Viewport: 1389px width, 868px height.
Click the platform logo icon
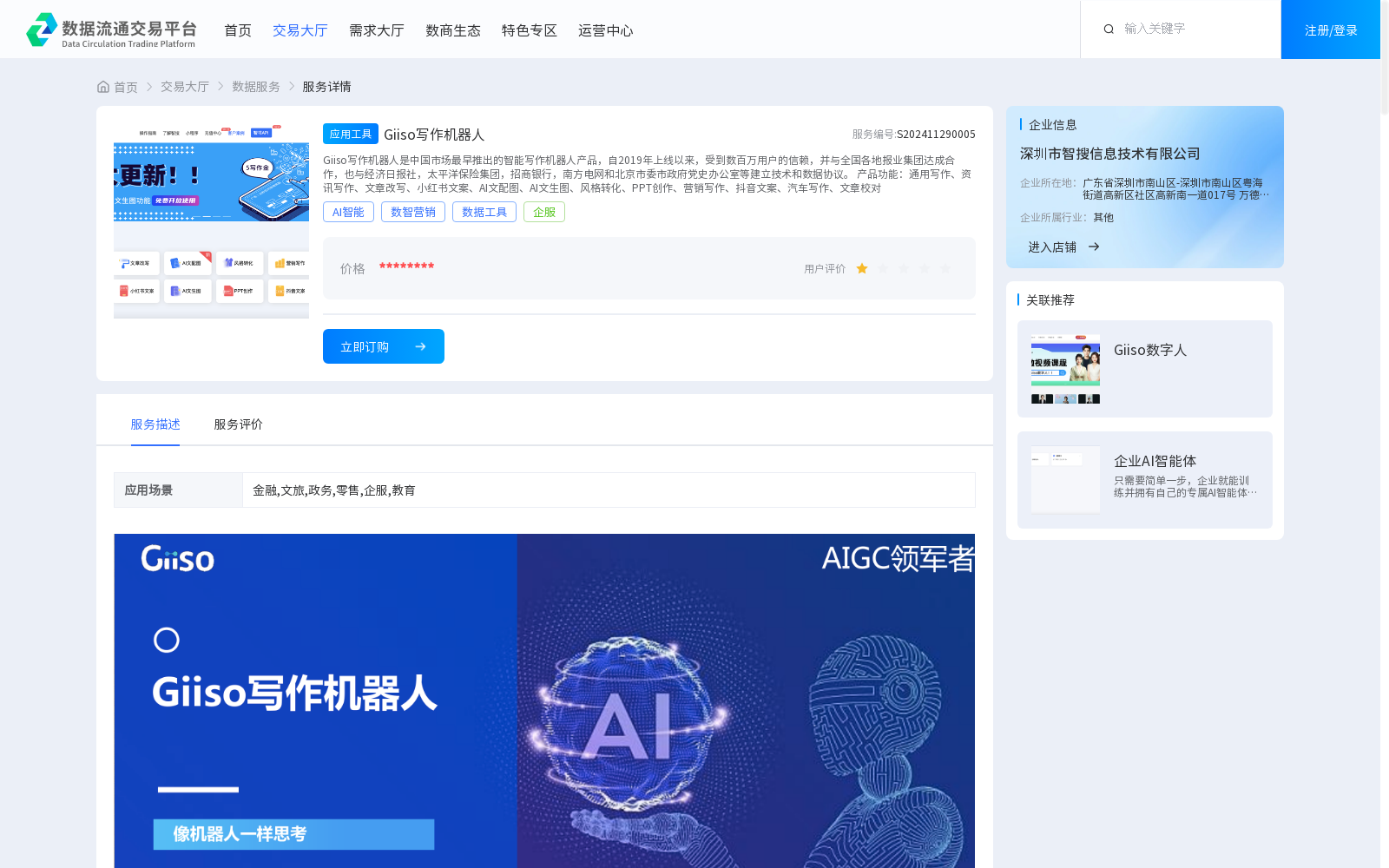[42, 30]
